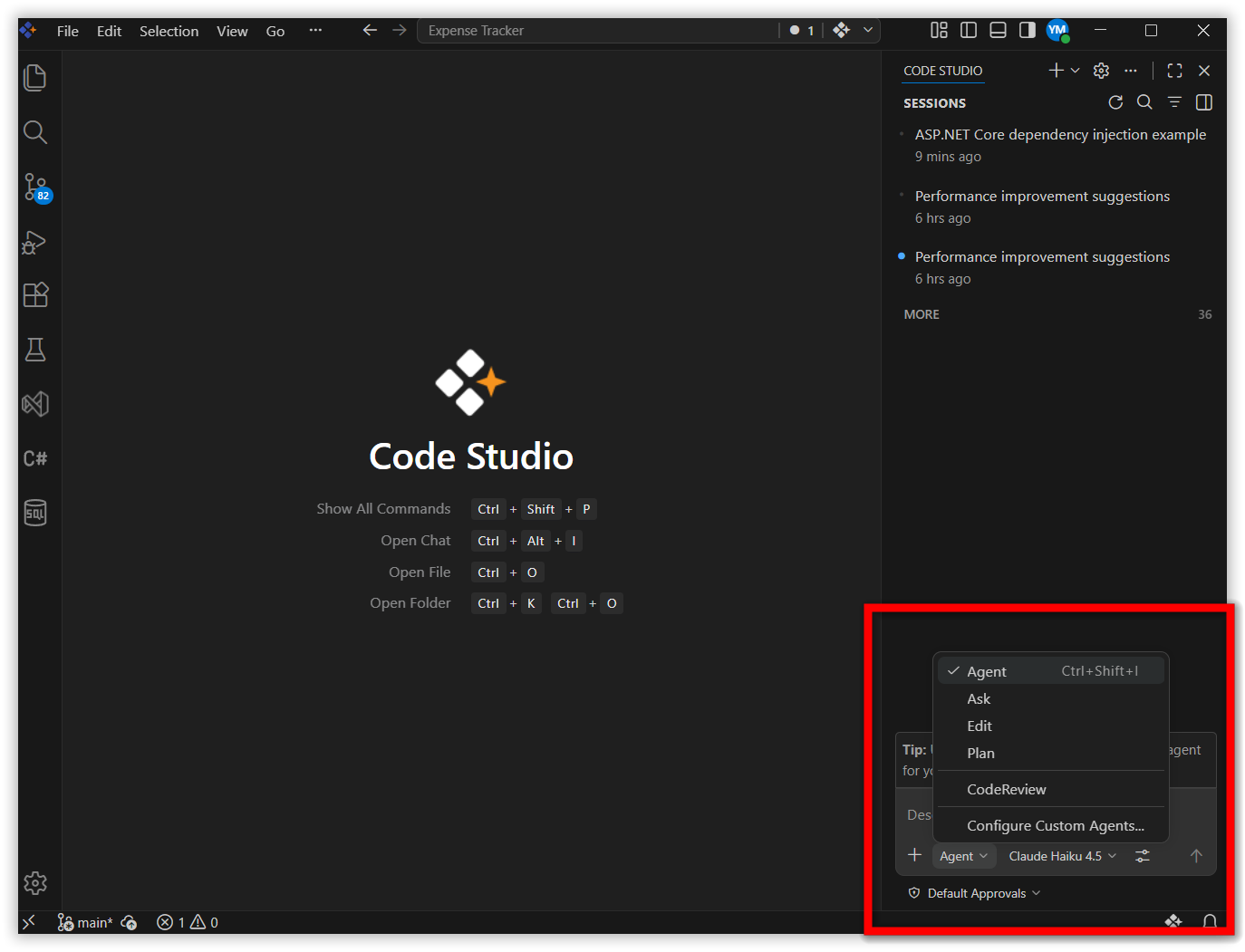Toggle the primary side bar layout button
The width and height of the screenshot is (1245, 952).
(969, 30)
